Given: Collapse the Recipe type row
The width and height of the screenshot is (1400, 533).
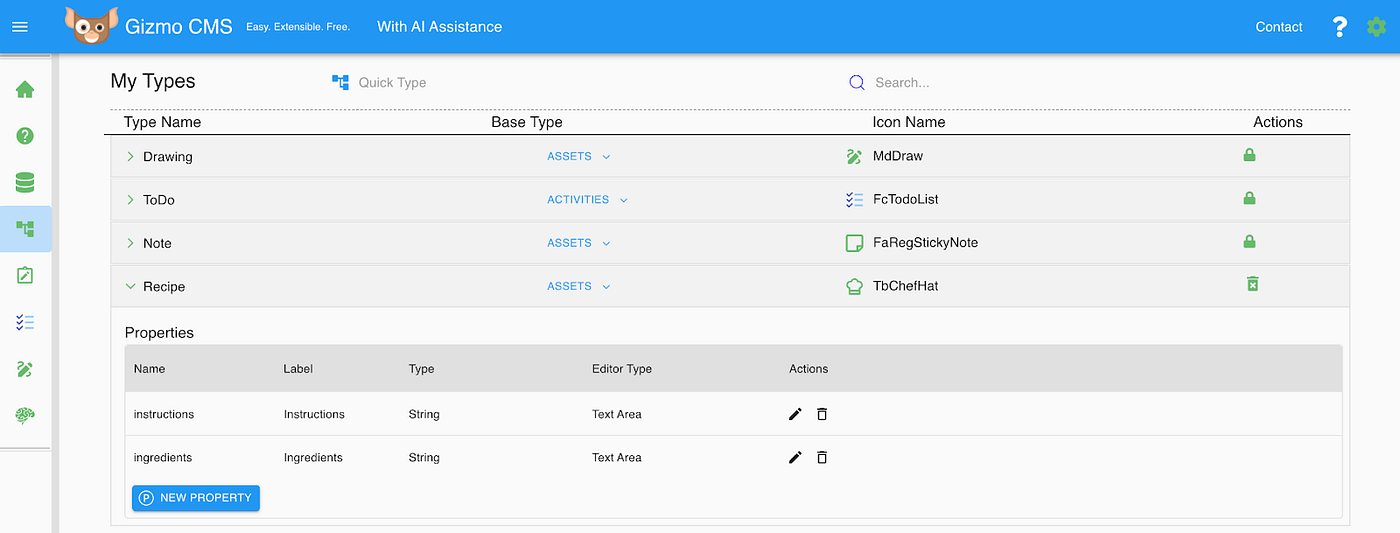Looking at the screenshot, I should [x=130, y=286].
